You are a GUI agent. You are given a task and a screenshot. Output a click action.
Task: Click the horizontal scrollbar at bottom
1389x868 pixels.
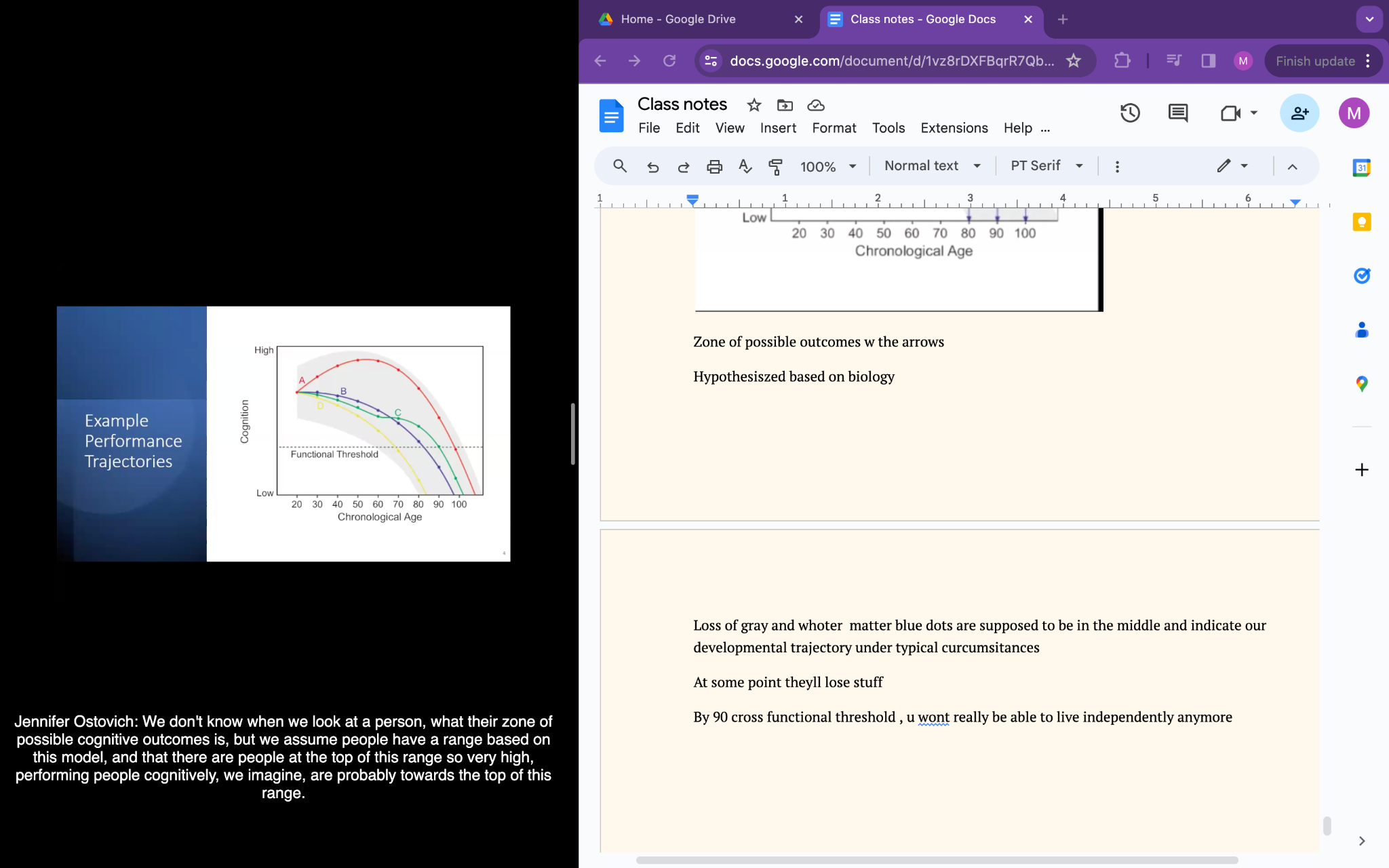(x=936, y=860)
